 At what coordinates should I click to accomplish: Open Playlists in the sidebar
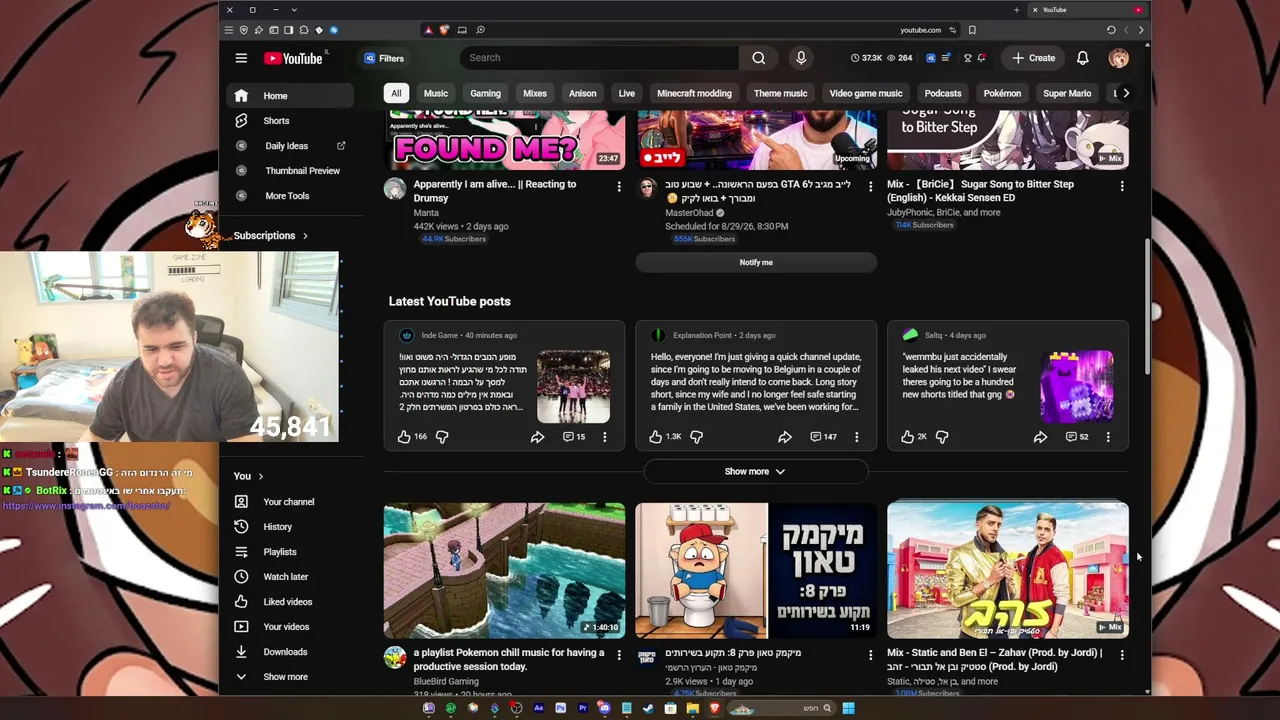[290, 552]
